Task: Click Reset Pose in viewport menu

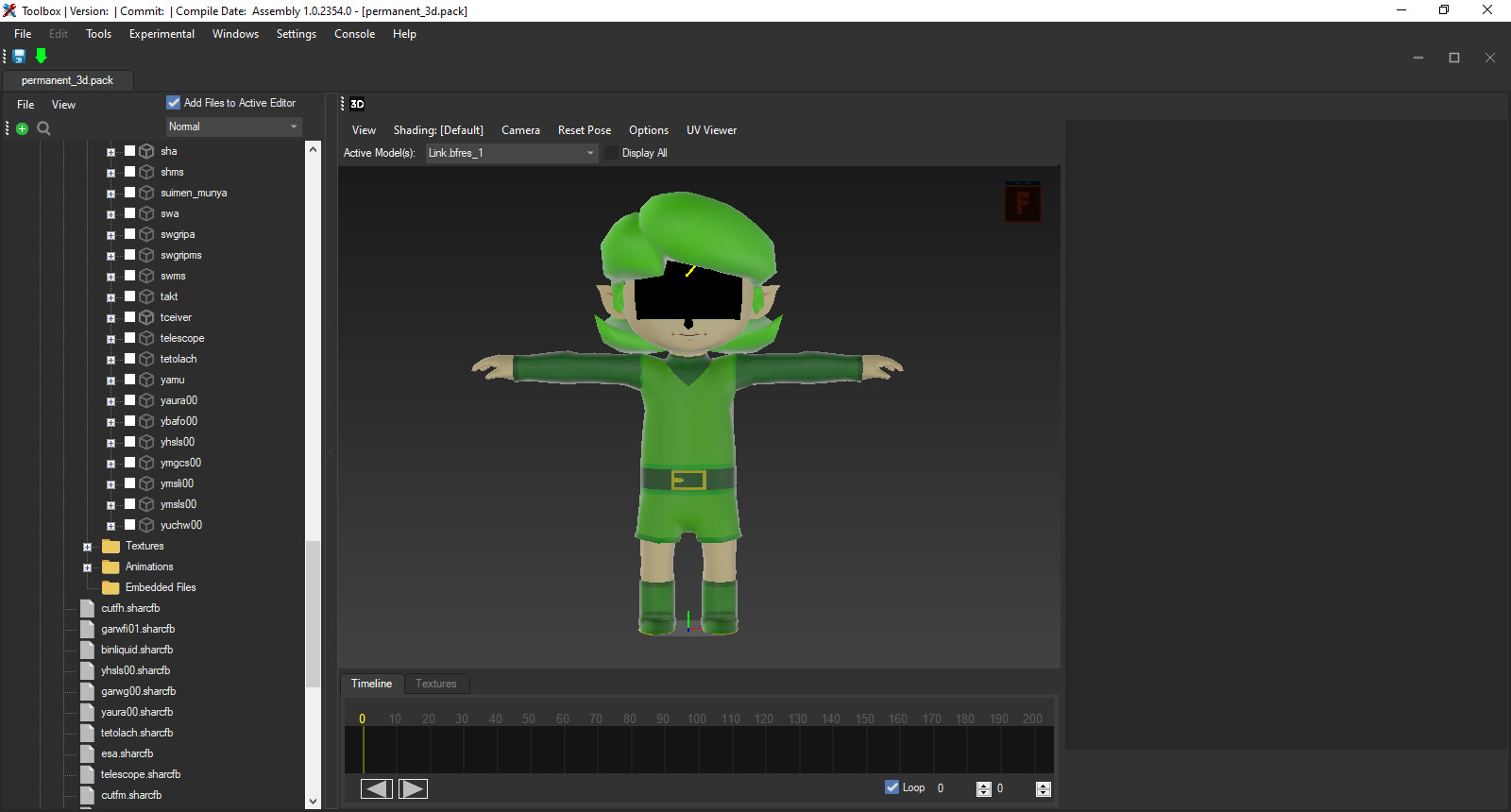Action: point(584,130)
